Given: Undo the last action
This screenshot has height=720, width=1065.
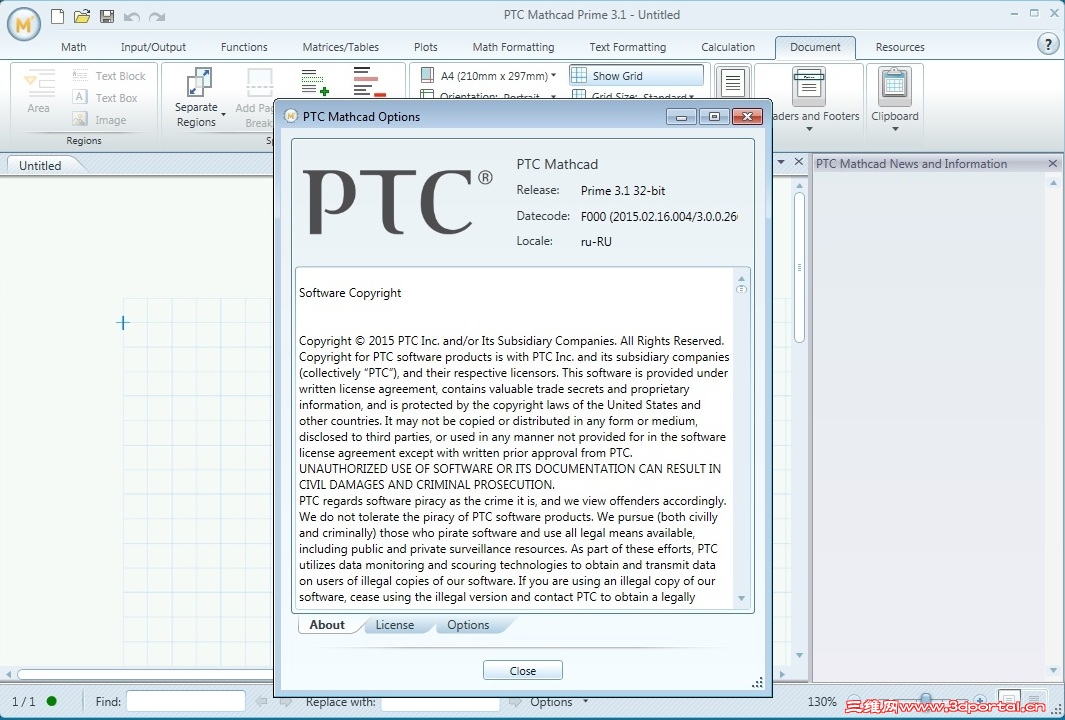Looking at the screenshot, I should [132, 16].
